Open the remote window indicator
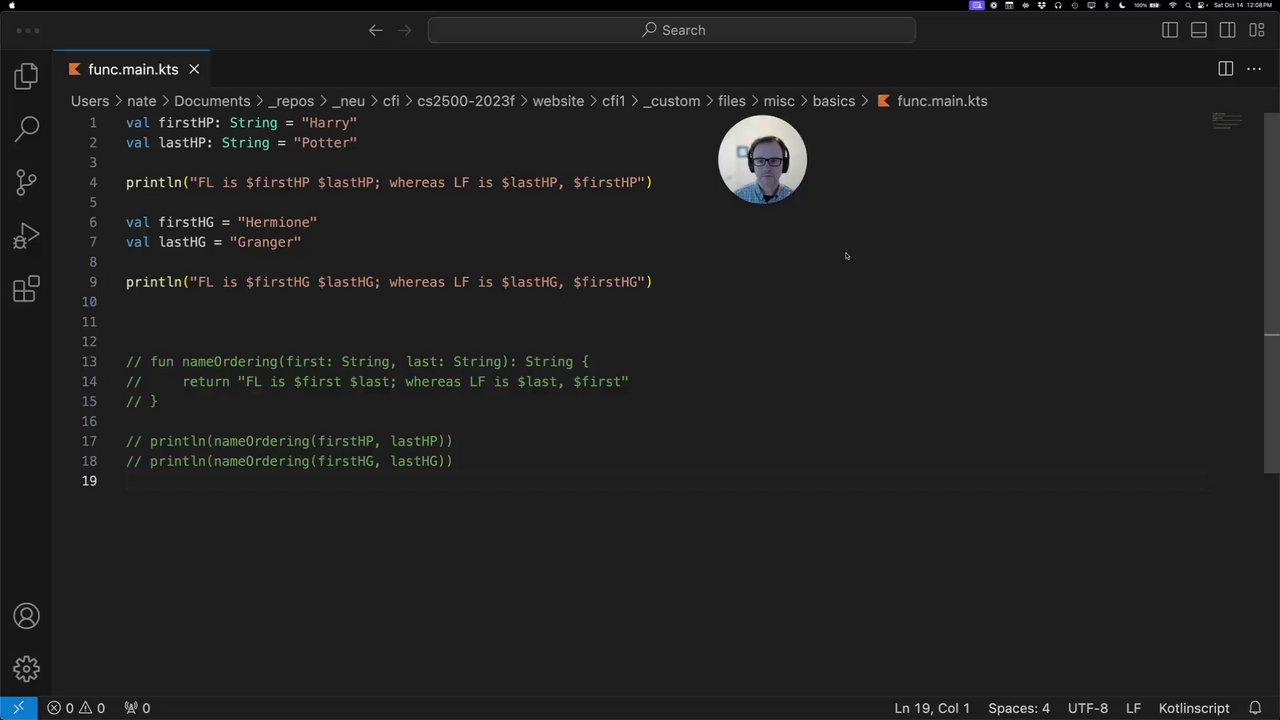This screenshot has height=720, width=1280. tap(19, 708)
